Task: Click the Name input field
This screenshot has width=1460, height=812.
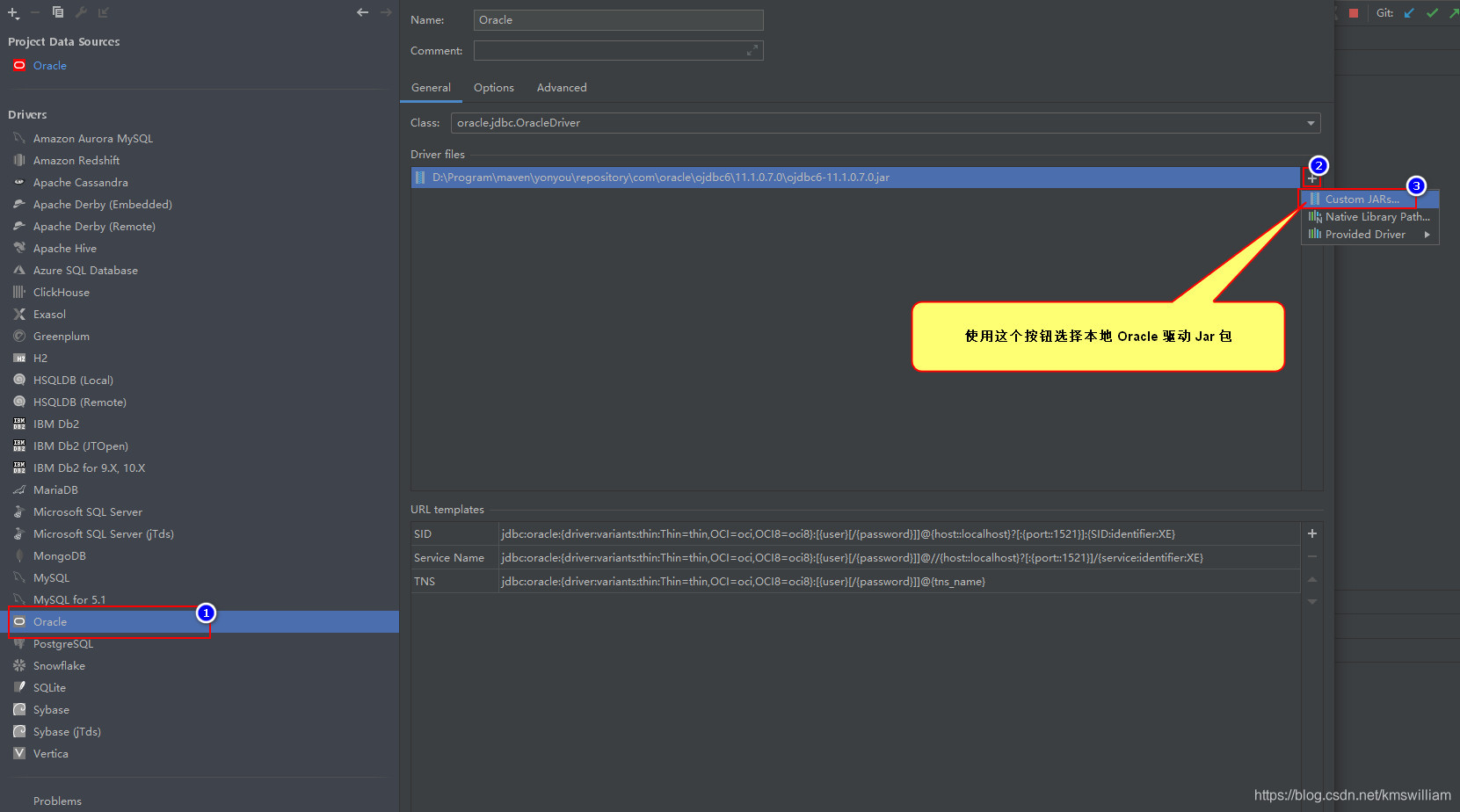Action: [618, 20]
